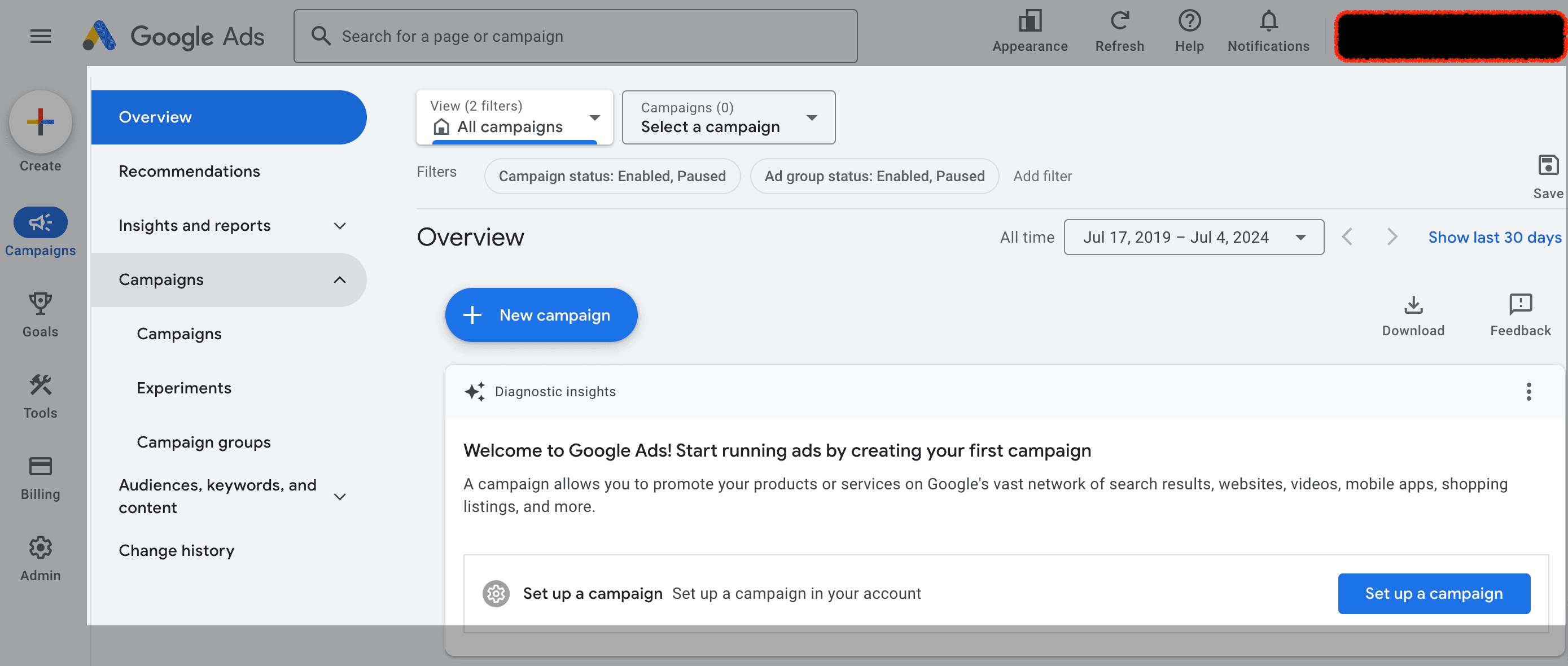Open the Diagnostic insights three-dot menu
The image size is (1568, 666).
1528,392
